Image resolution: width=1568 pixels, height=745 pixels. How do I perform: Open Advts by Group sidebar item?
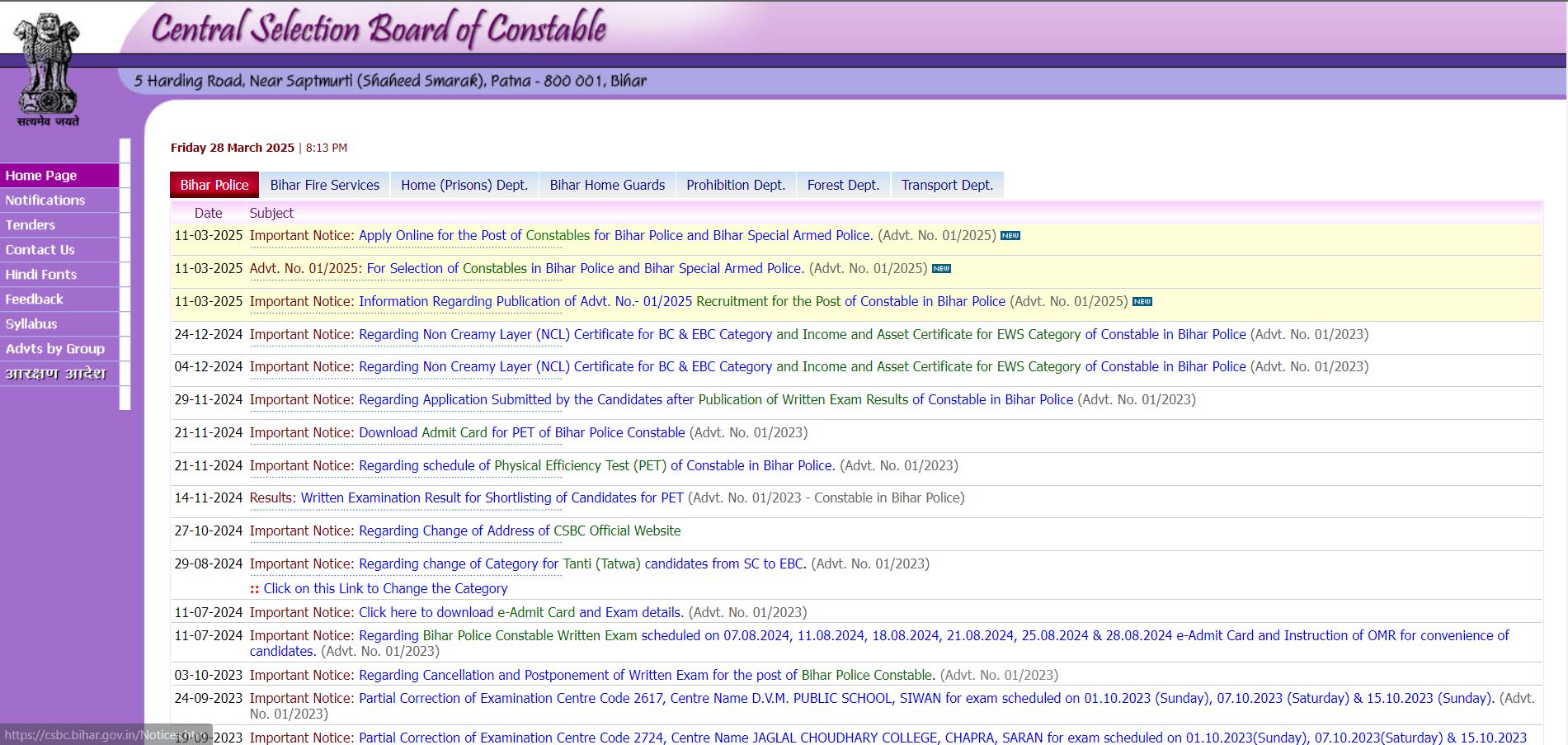coord(59,349)
